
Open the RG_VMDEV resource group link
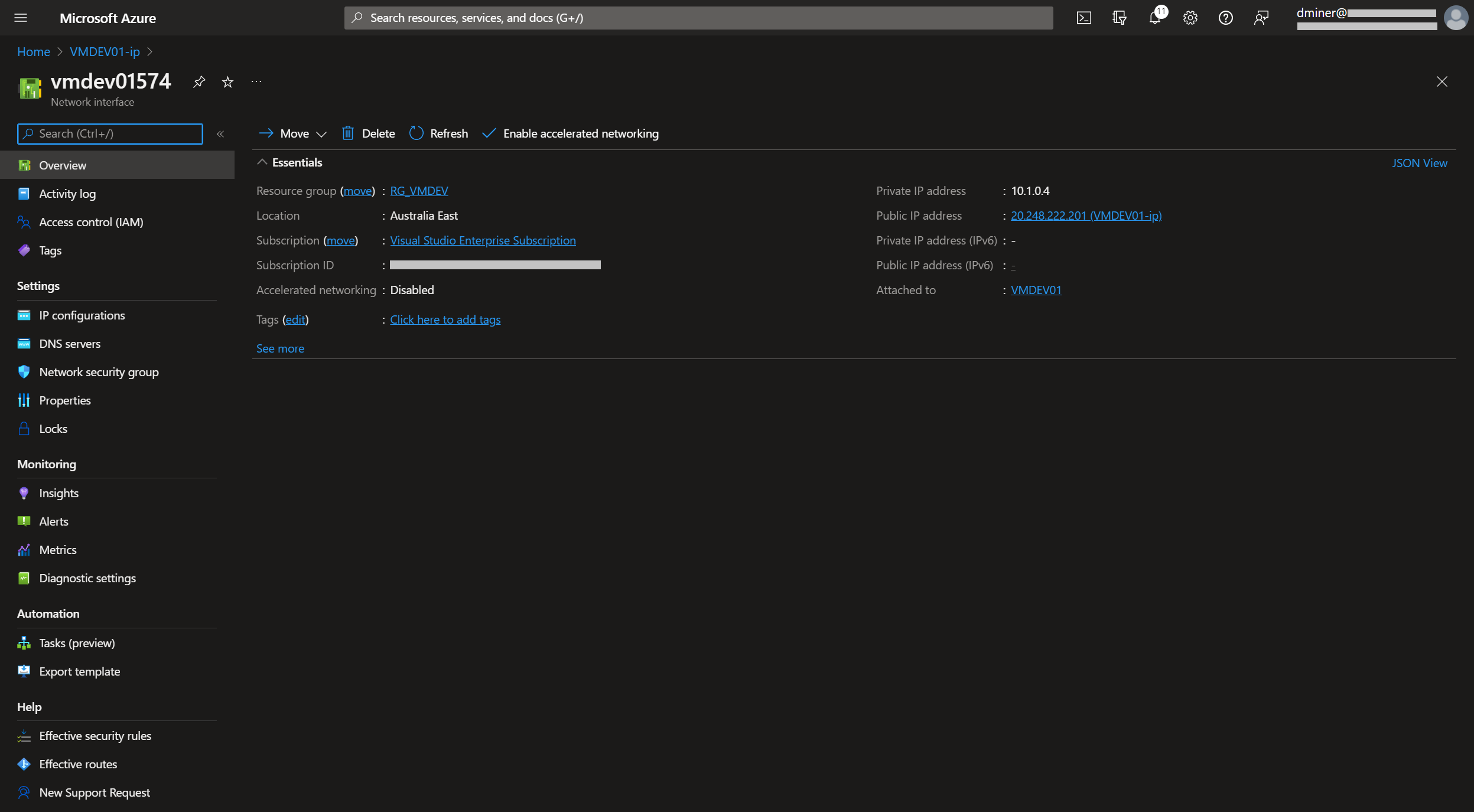[419, 191]
